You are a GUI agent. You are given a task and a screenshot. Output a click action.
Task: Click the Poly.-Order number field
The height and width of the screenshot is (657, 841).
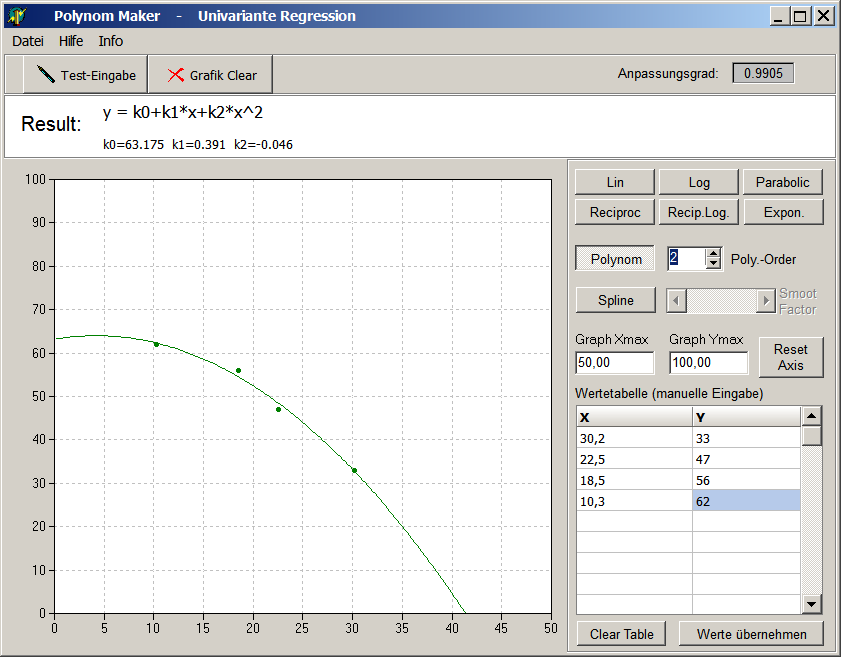pyautogui.click(x=687, y=259)
